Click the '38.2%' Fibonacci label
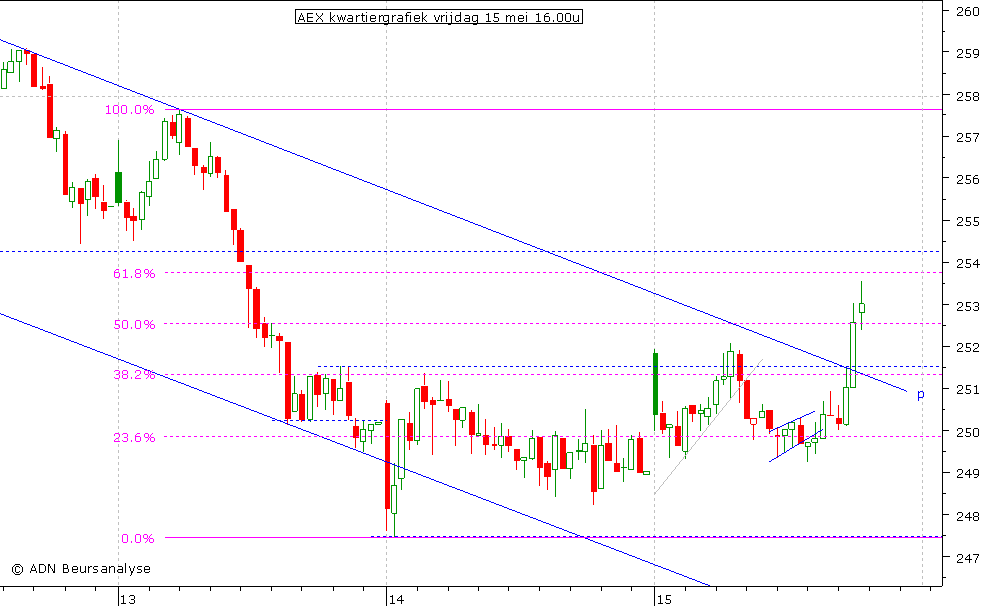Image resolution: width=983 pixels, height=606 pixels. click(x=134, y=375)
